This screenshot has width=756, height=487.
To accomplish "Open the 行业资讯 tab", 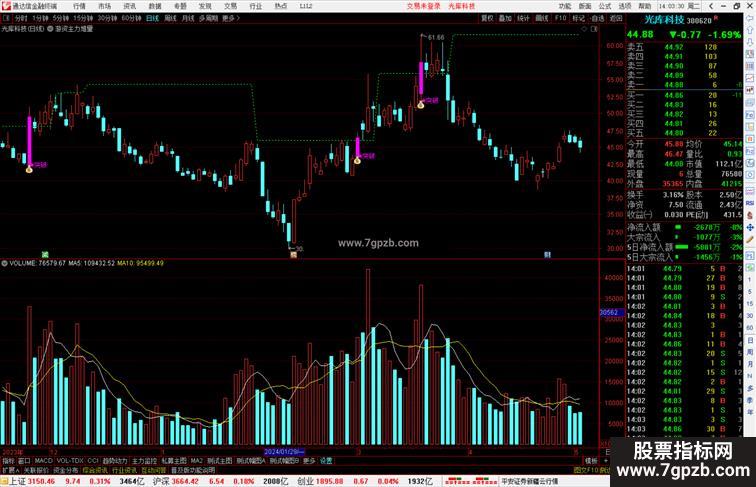I will pyautogui.click(x=124, y=470).
